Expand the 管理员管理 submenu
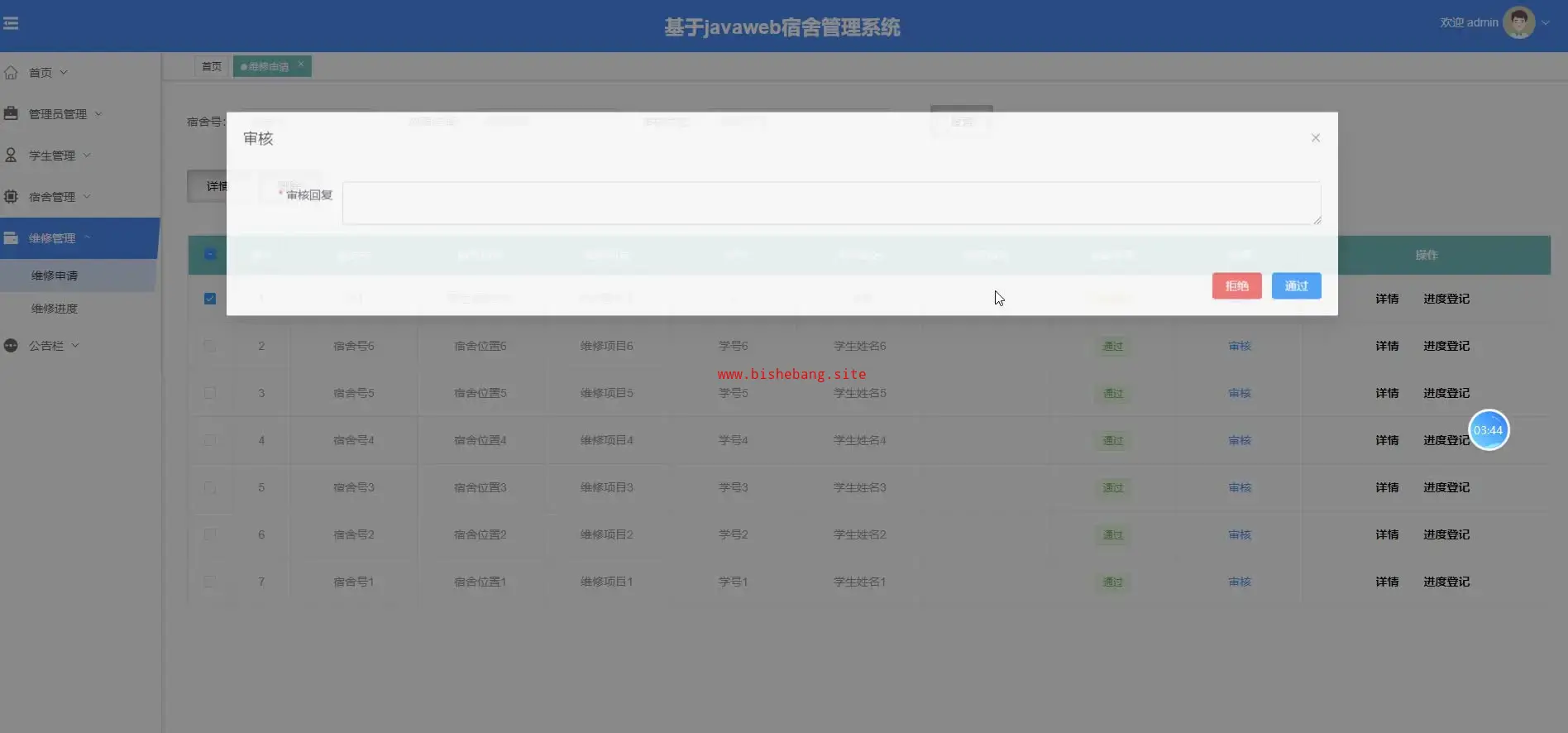This screenshot has width=1568, height=733. [65, 114]
